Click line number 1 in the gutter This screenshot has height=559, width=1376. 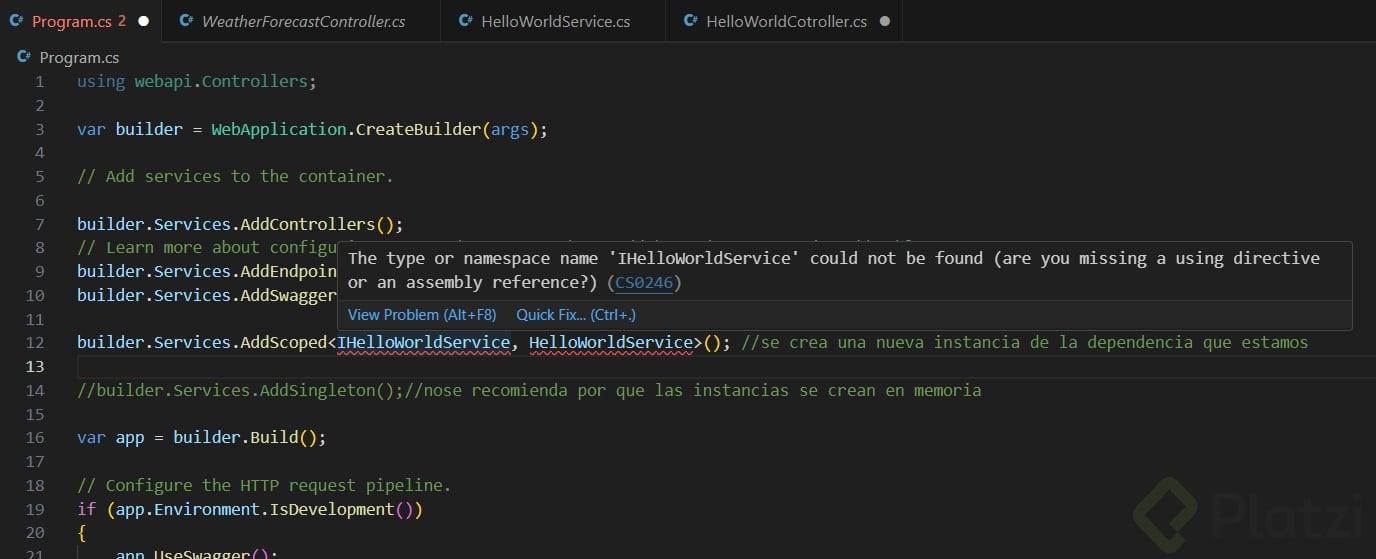click(39, 82)
